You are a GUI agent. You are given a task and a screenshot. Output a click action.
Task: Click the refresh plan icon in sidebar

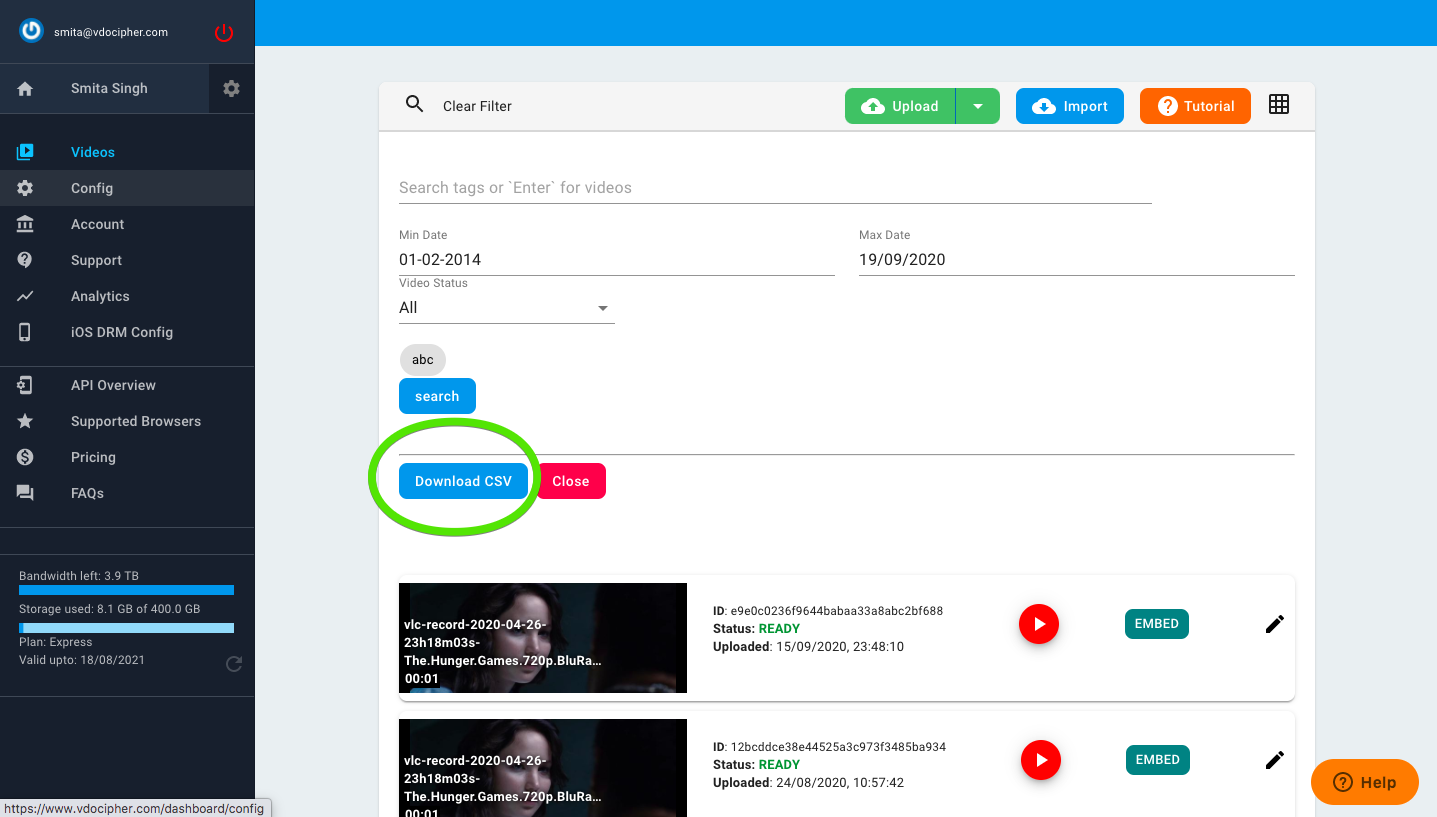(234, 663)
